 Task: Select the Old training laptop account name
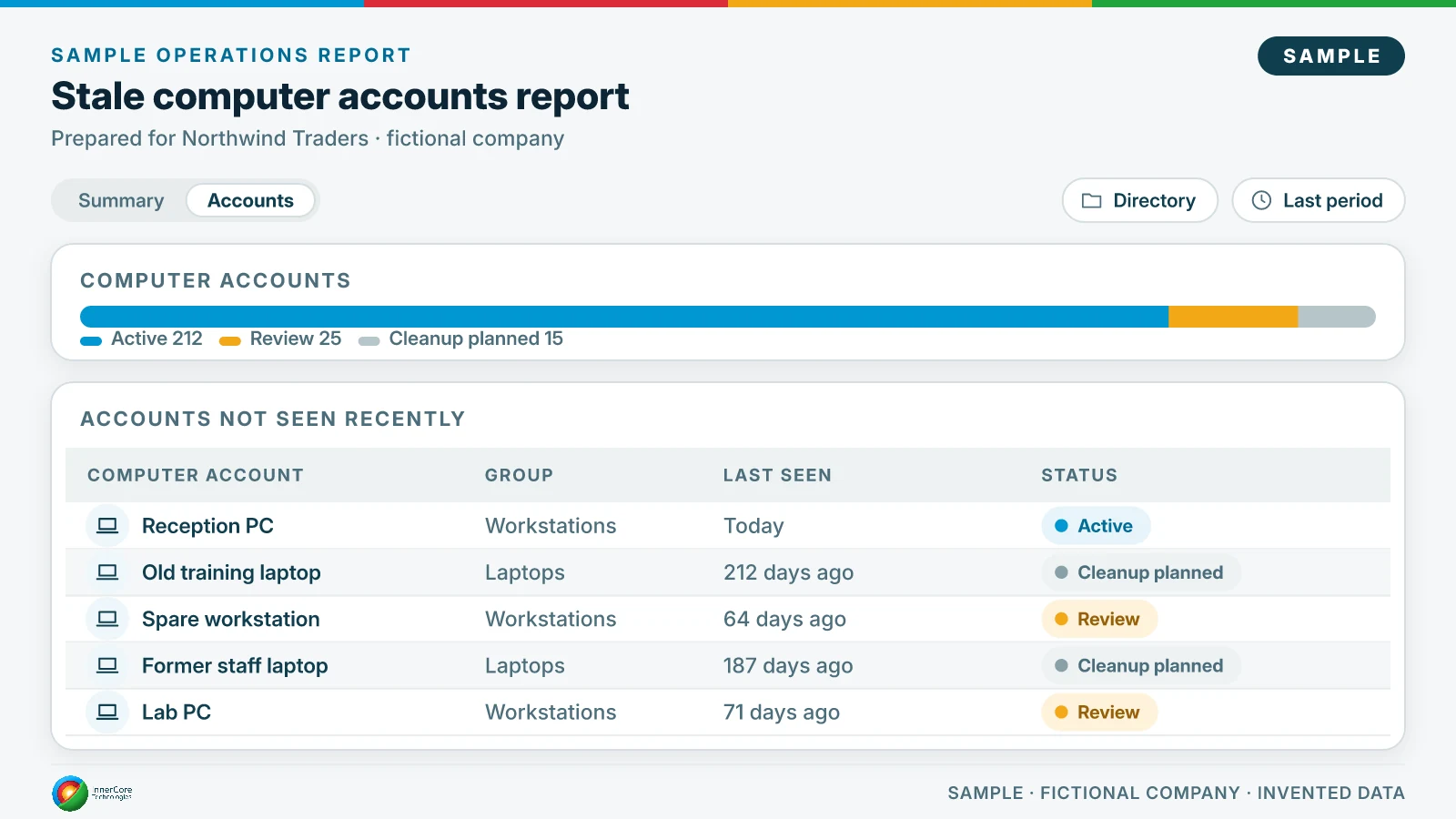[231, 572]
